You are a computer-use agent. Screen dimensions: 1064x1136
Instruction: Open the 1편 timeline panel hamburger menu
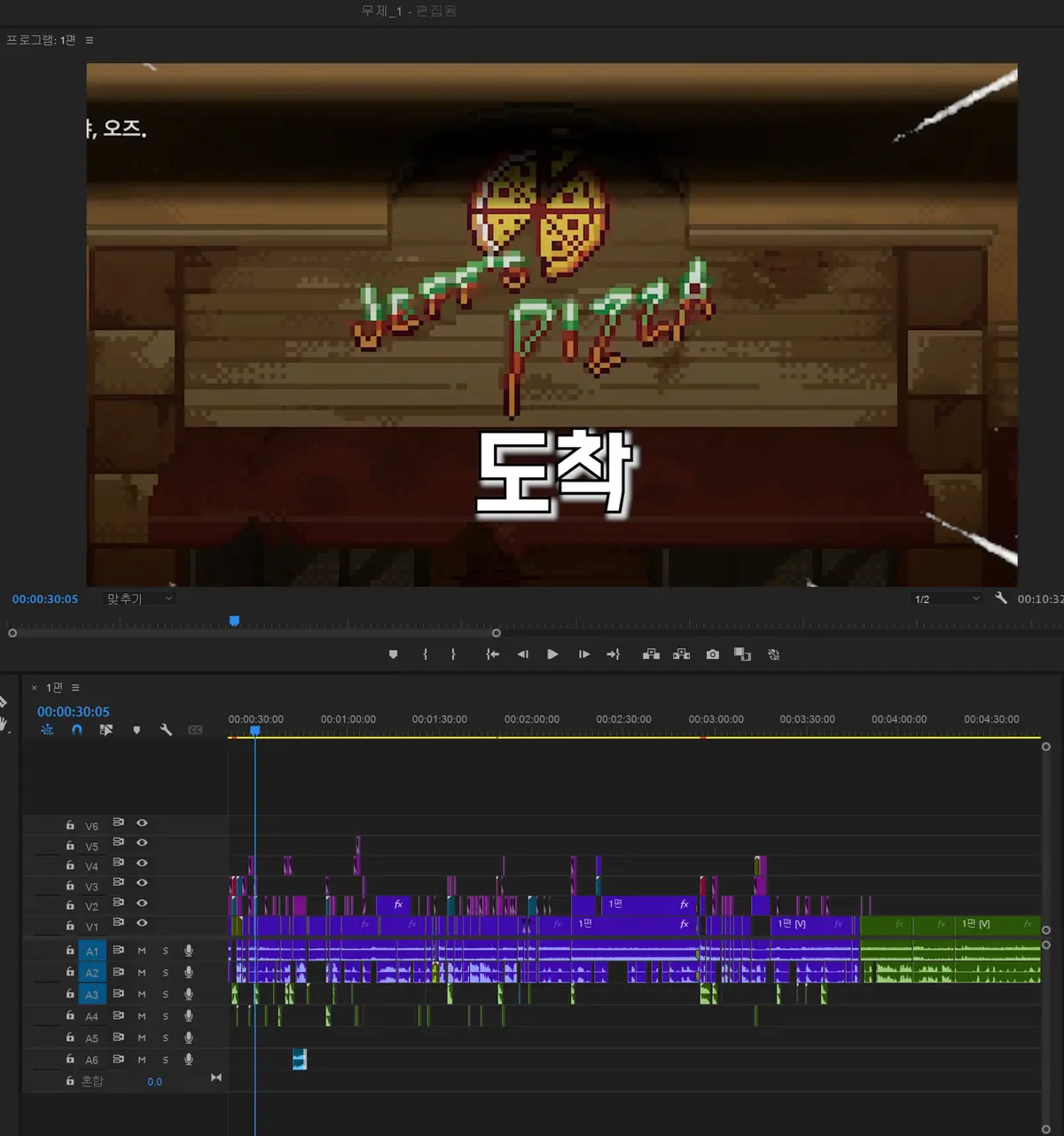tap(75, 688)
